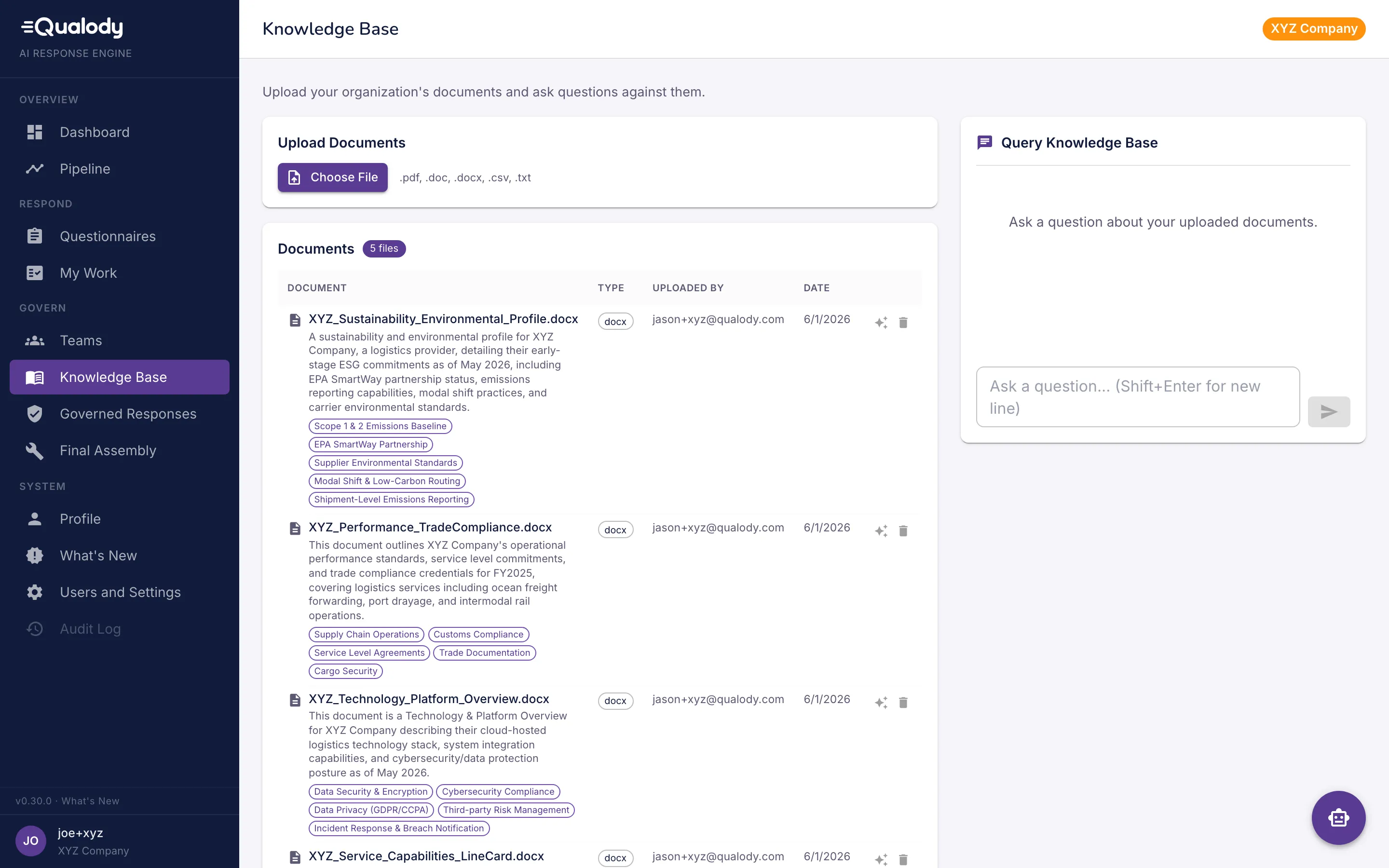Run AI analysis on Performance_TradeCompliance document
1389x868 pixels.
pos(881,530)
